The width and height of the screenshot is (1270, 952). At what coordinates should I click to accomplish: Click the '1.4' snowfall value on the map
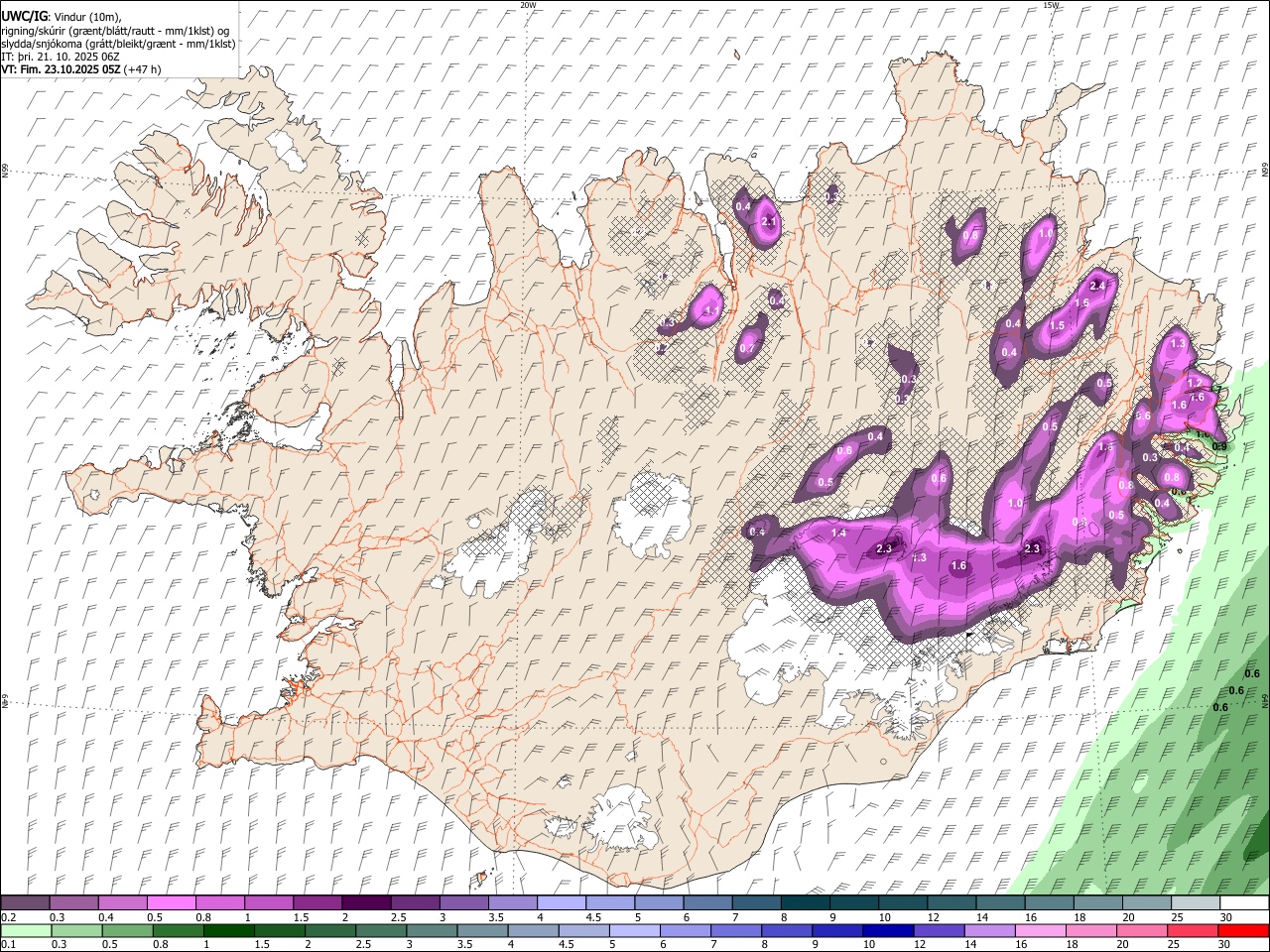[x=838, y=534]
